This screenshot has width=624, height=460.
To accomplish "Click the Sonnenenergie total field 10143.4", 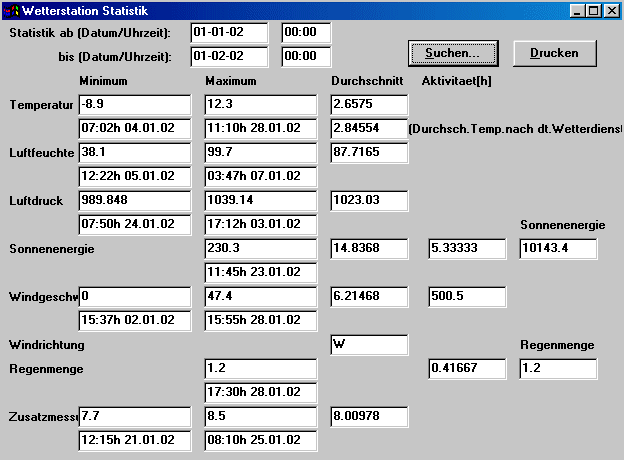I will [558, 249].
